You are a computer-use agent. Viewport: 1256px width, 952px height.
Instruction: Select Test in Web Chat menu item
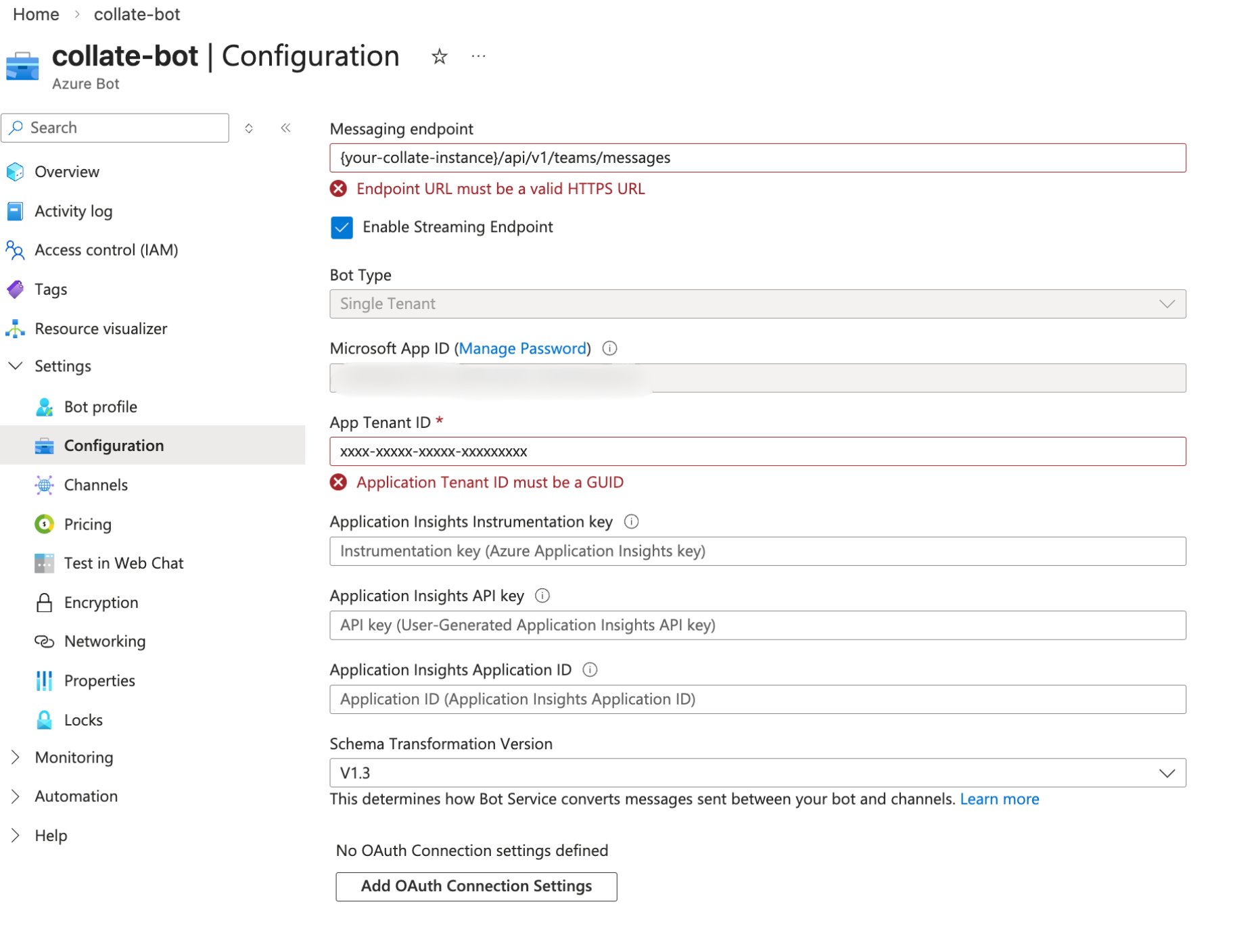(x=124, y=563)
